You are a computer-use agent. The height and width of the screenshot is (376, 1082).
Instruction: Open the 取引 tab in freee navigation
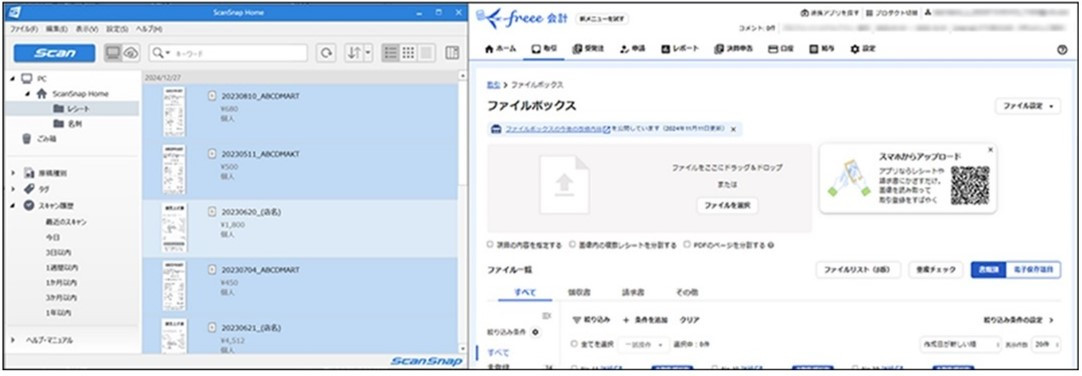point(544,49)
